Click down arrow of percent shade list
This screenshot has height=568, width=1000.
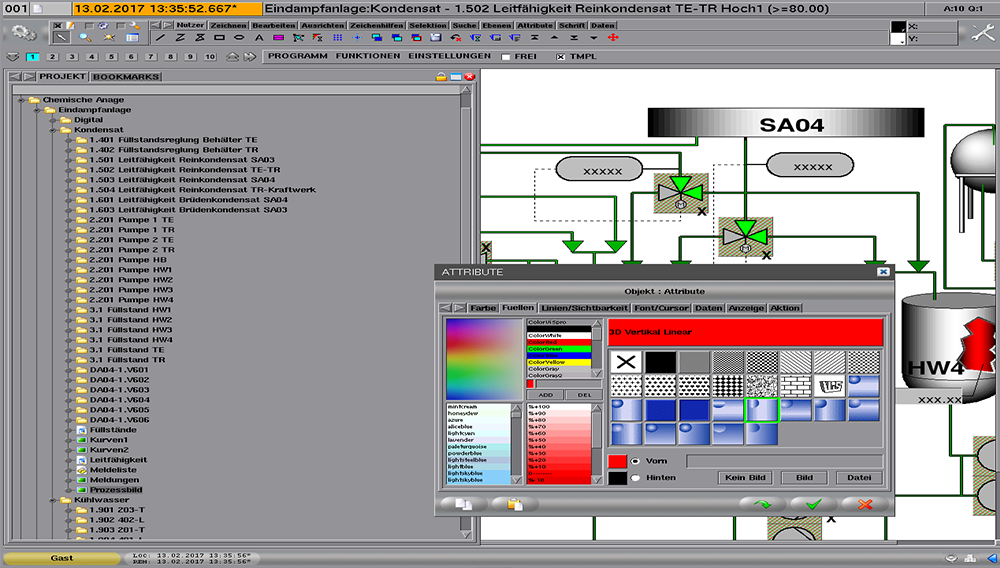596,479
